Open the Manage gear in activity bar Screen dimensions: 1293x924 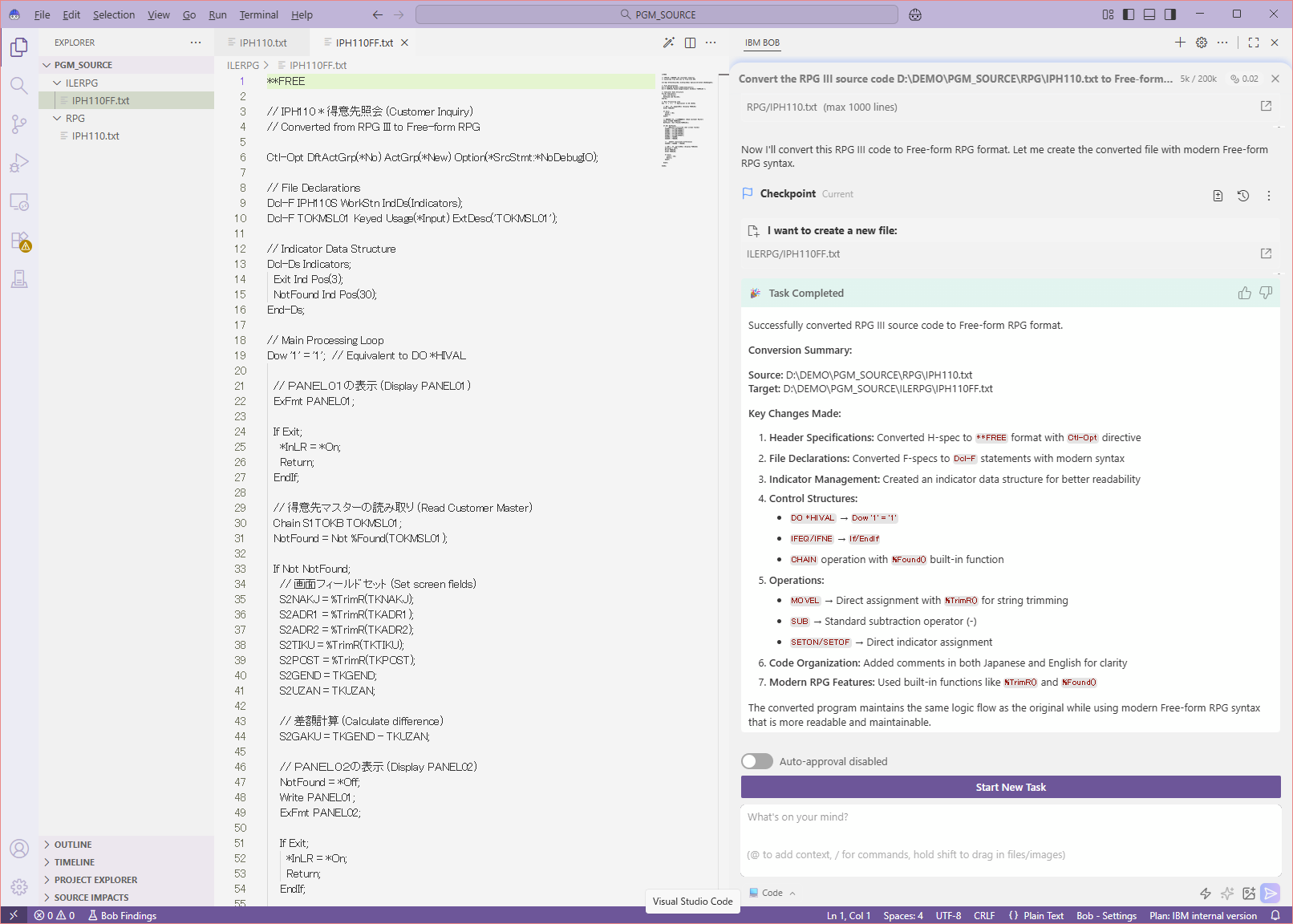click(x=19, y=887)
